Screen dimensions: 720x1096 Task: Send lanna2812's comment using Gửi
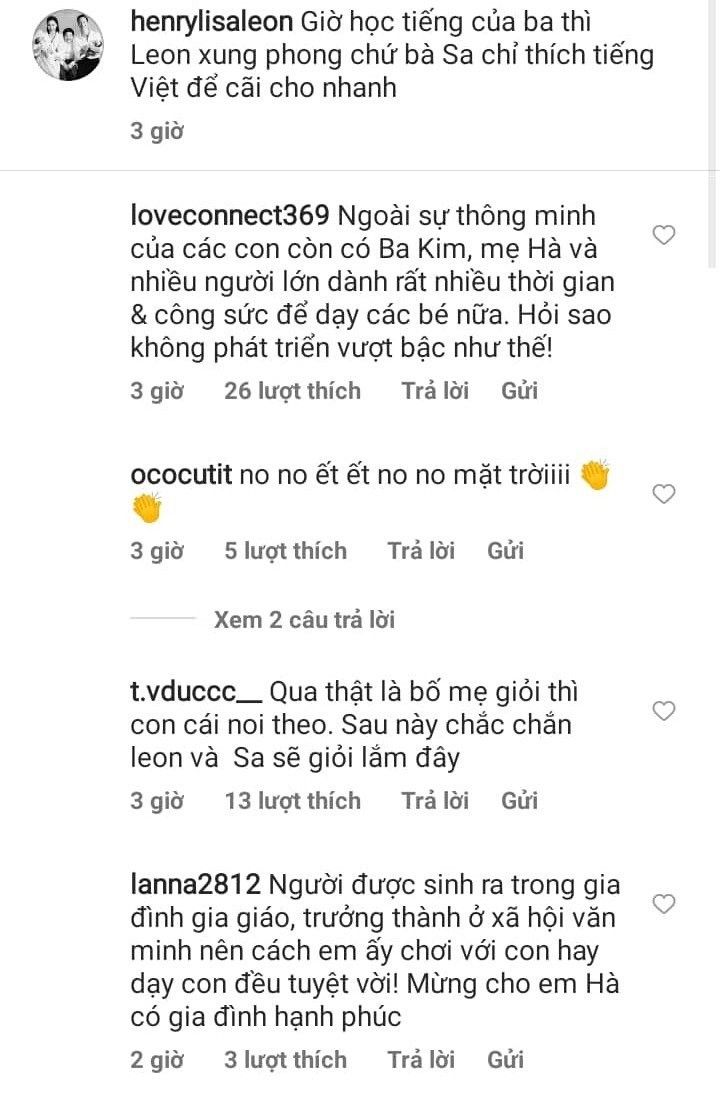coord(506,1060)
